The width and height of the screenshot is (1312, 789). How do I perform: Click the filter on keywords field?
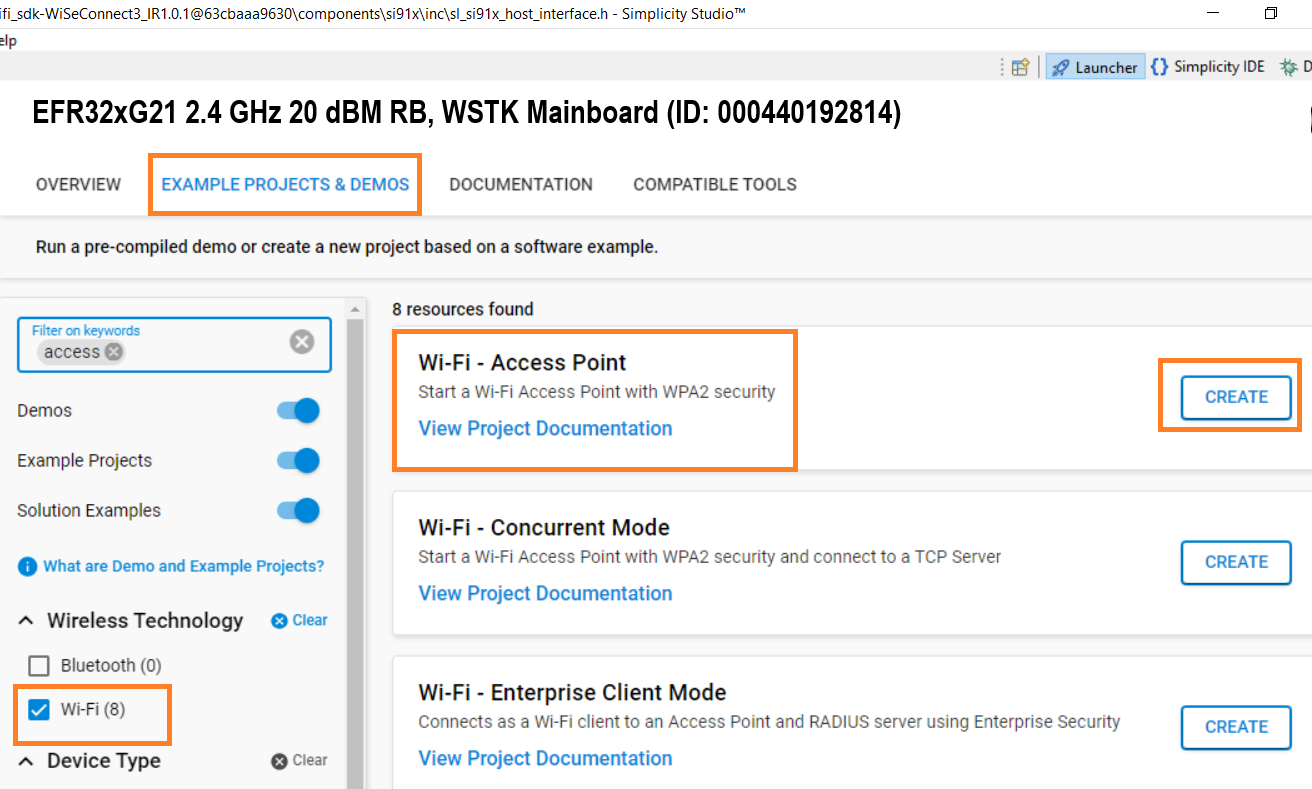[174, 345]
